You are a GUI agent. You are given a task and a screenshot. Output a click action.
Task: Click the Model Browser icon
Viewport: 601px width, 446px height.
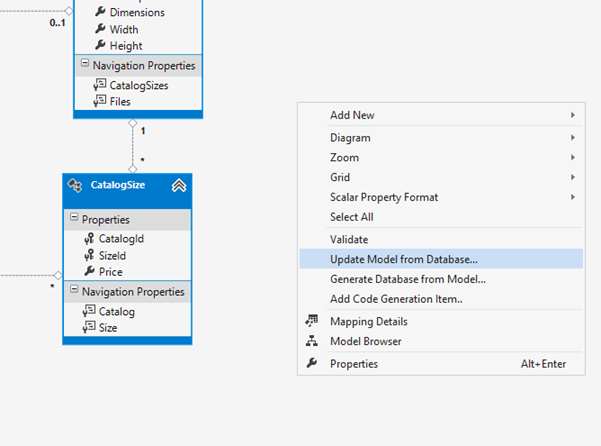click(x=311, y=341)
